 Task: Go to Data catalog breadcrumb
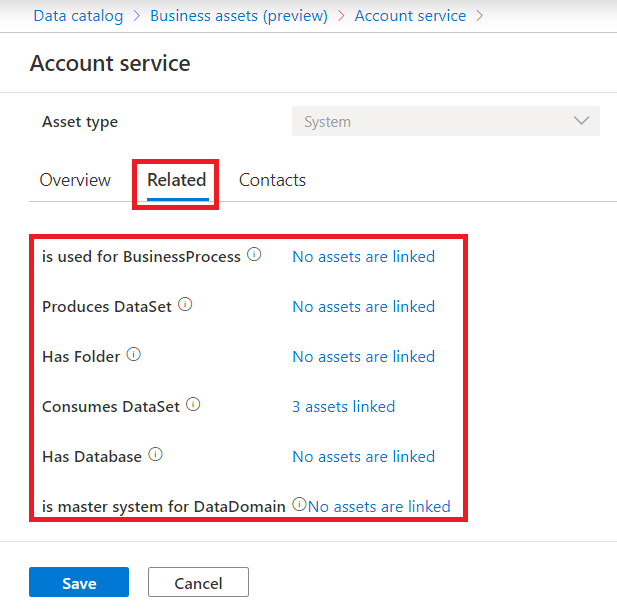tap(78, 16)
